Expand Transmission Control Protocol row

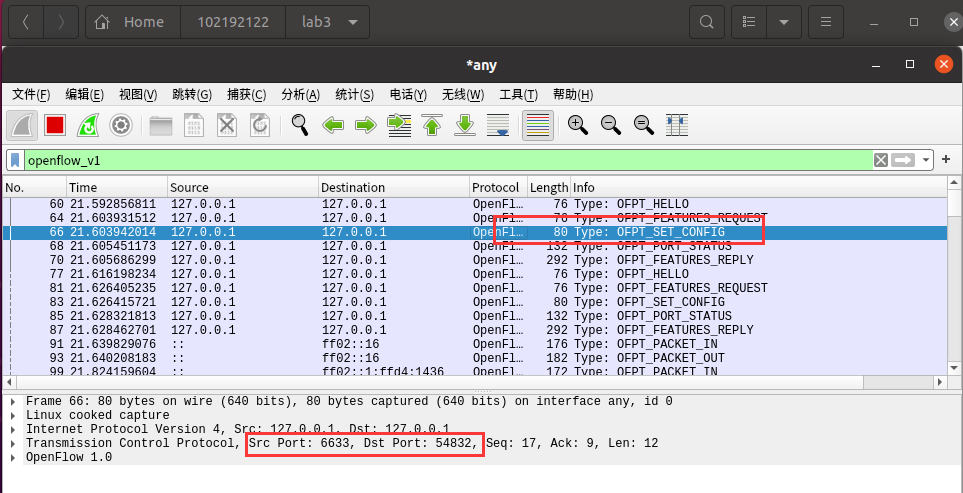[14, 443]
